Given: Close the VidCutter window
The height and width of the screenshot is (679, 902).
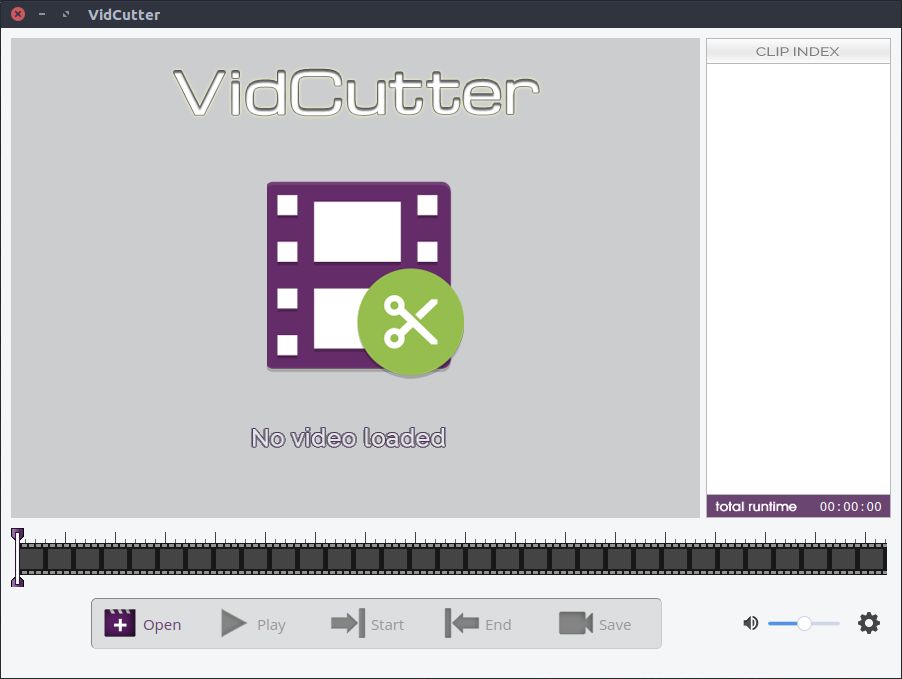Looking at the screenshot, I should [18, 14].
